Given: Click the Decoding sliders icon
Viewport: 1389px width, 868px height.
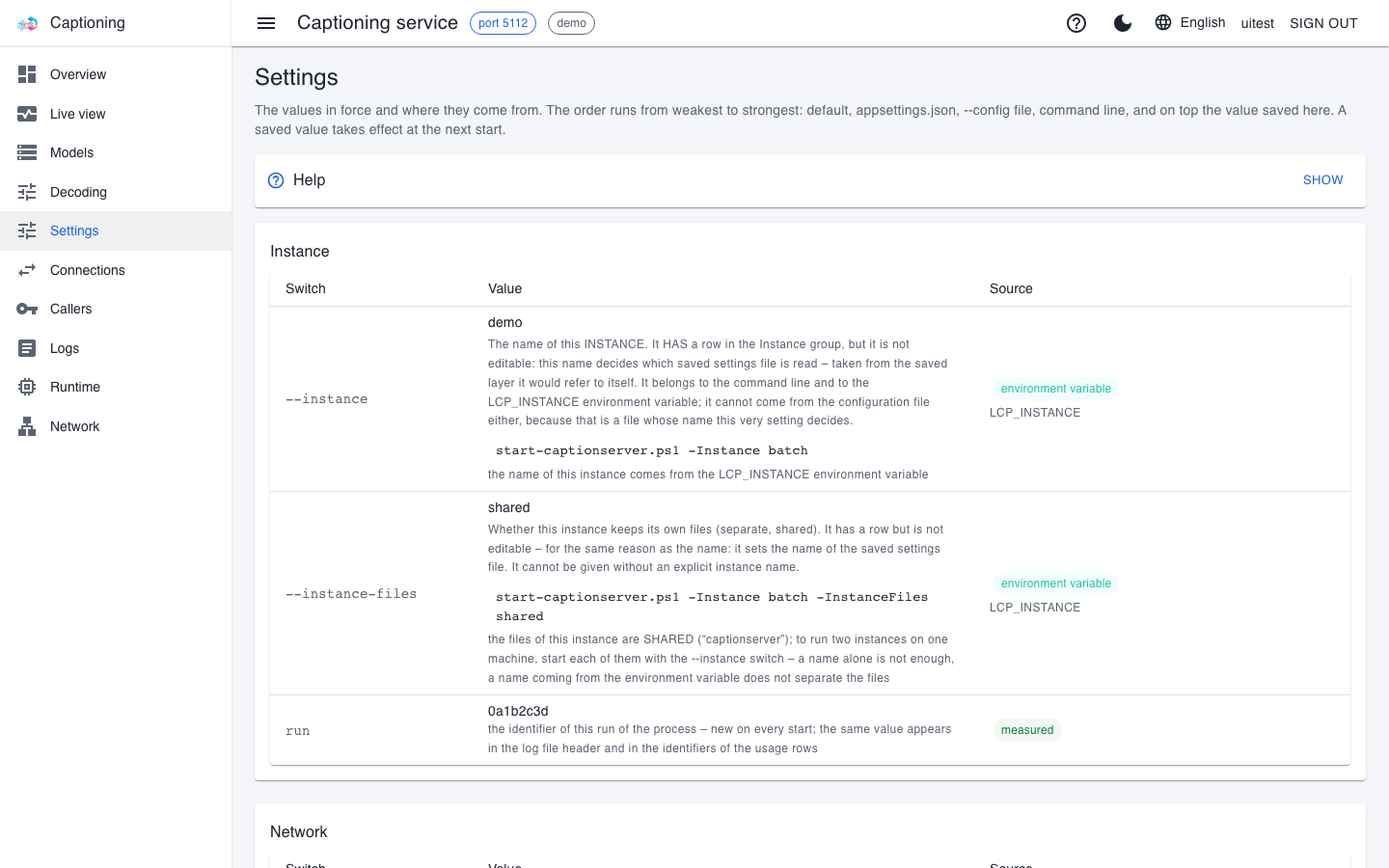Looking at the screenshot, I should (x=27, y=192).
